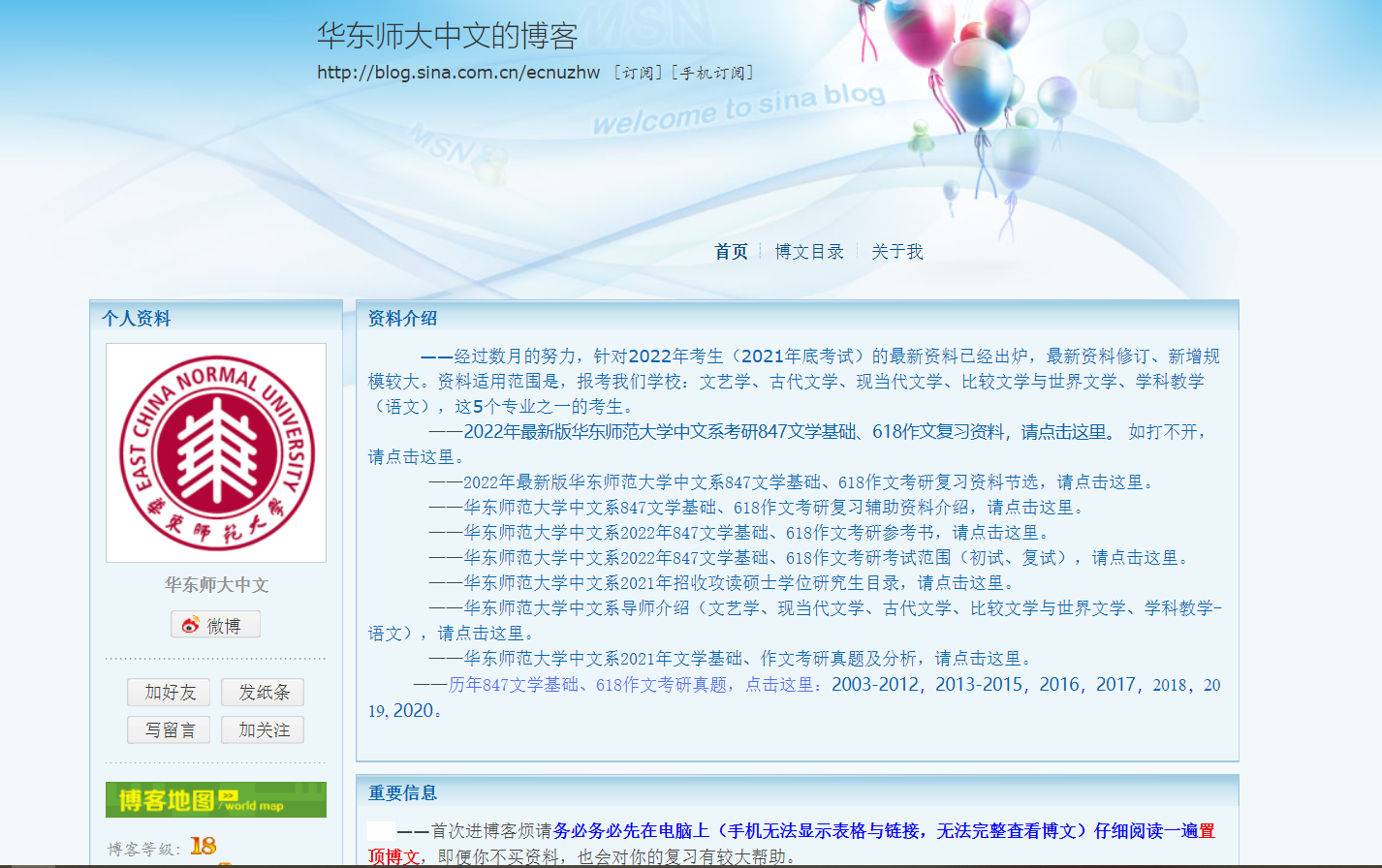Click the 发纸条 button
This screenshot has width=1382, height=868.
[x=263, y=692]
